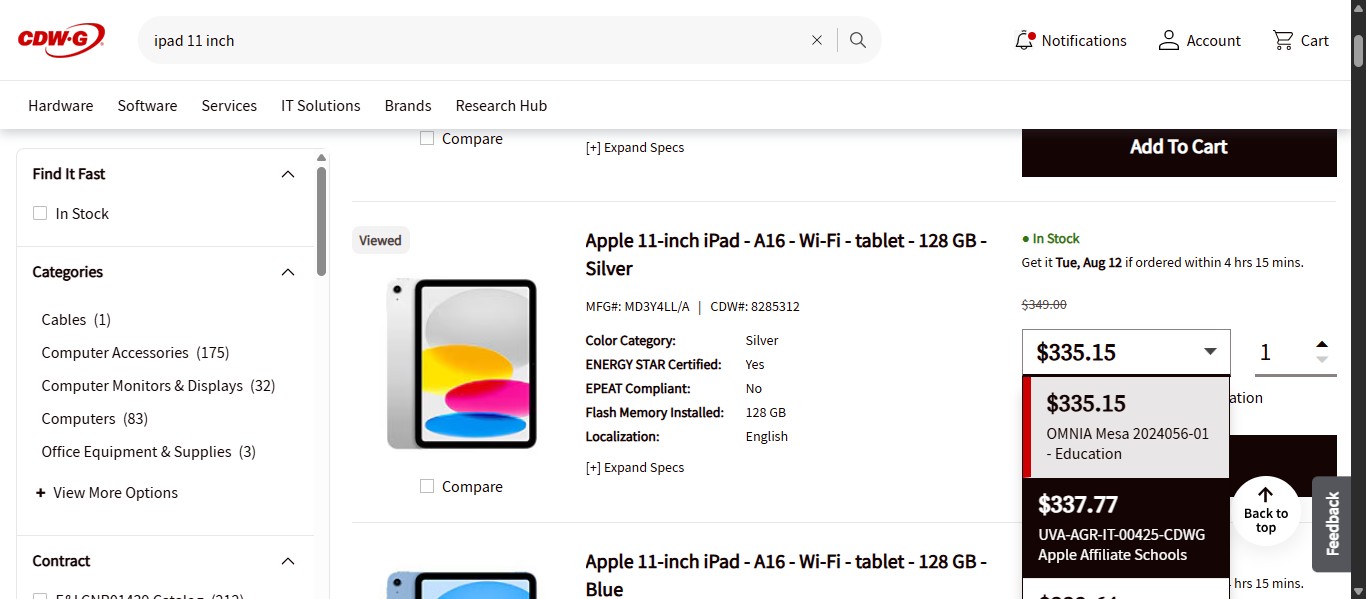Image resolution: width=1366 pixels, height=599 pixels.
Task: Click the silver iPad product thumbnail
Action: tap(461, 363)
